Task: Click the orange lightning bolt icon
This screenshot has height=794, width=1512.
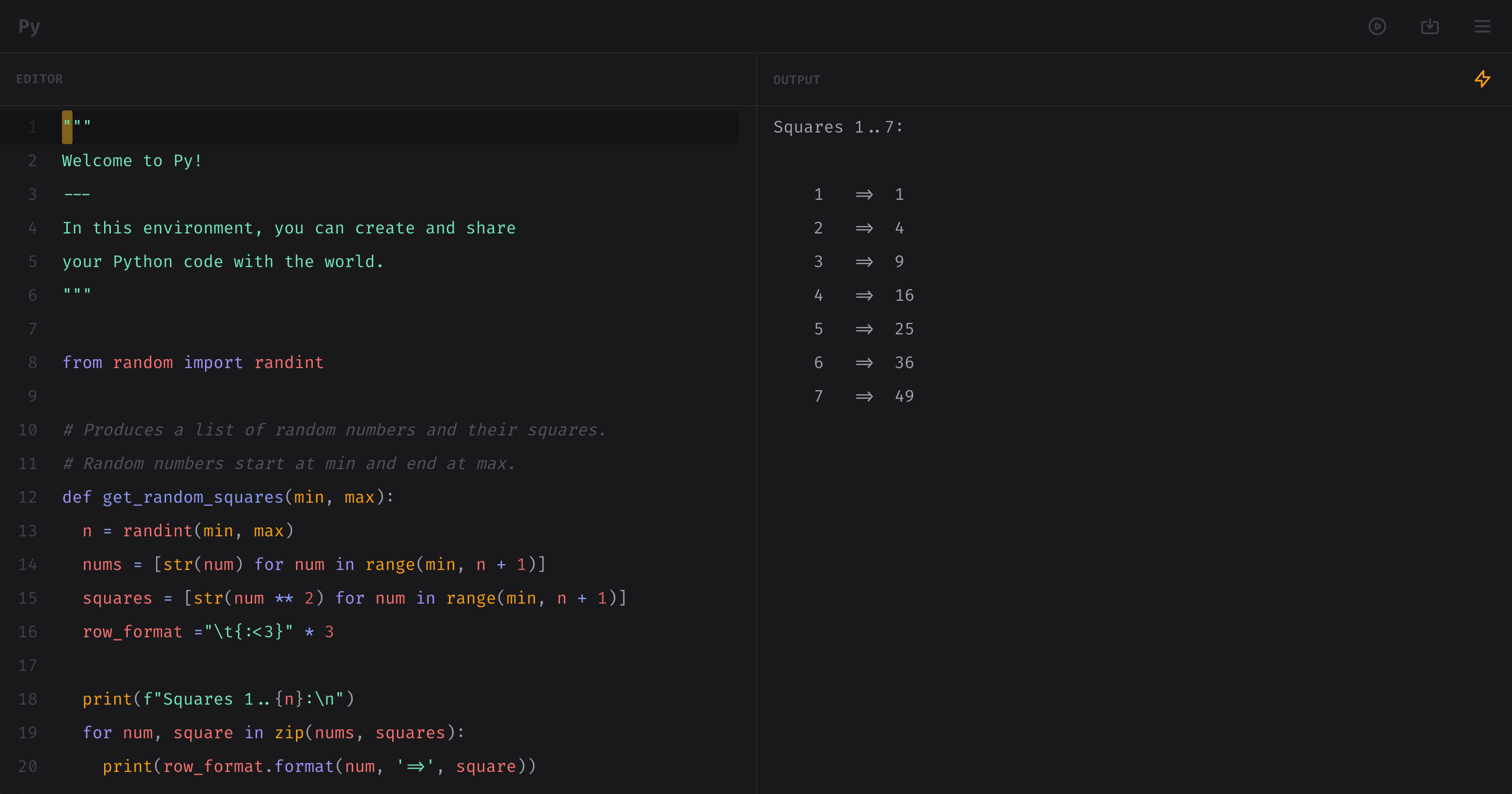Action: point(1482,79)
